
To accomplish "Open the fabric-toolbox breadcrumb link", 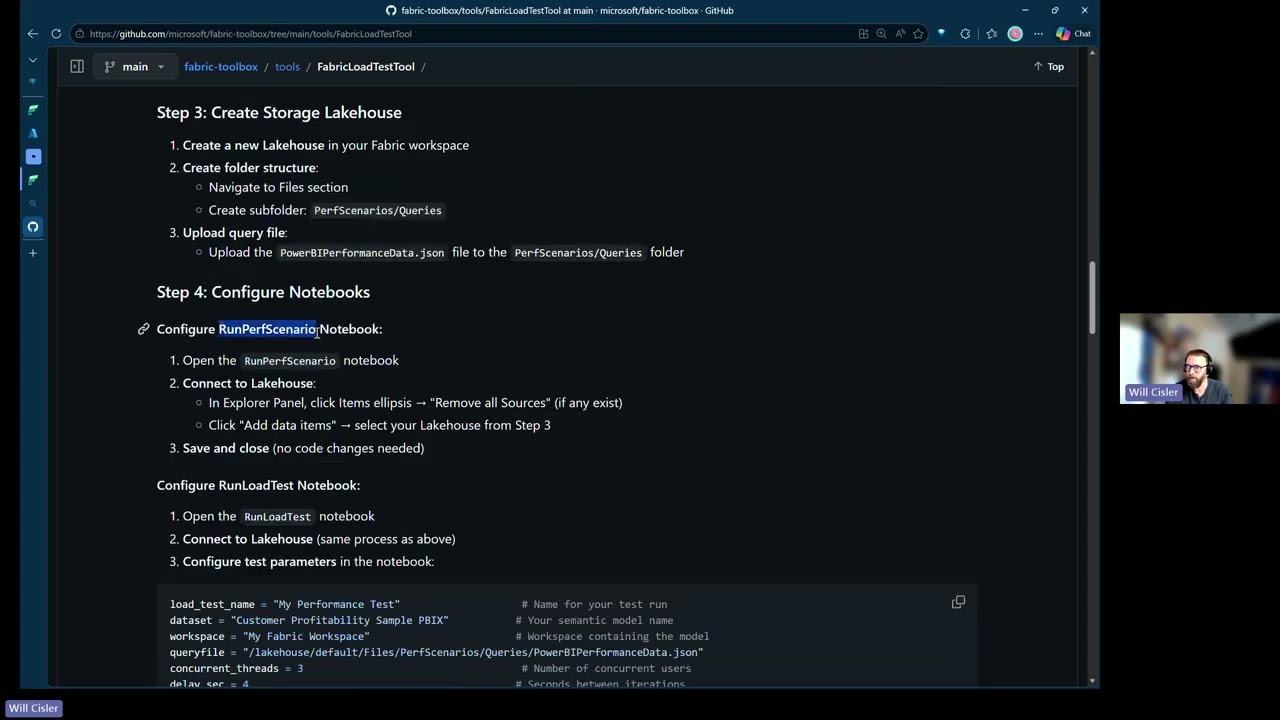I will point(221,67).
